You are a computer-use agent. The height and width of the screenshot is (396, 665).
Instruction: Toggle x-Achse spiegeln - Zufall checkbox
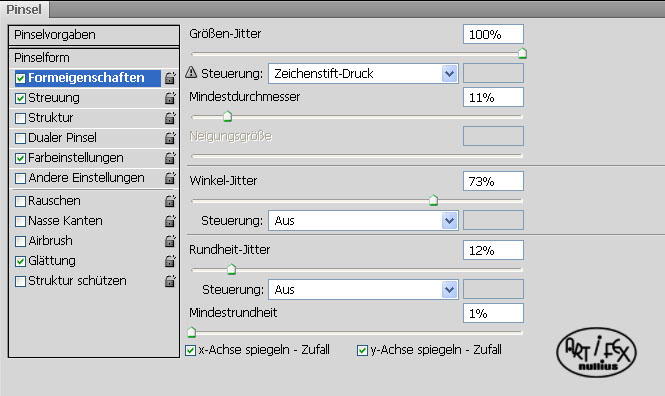click(x=190, y=350)
